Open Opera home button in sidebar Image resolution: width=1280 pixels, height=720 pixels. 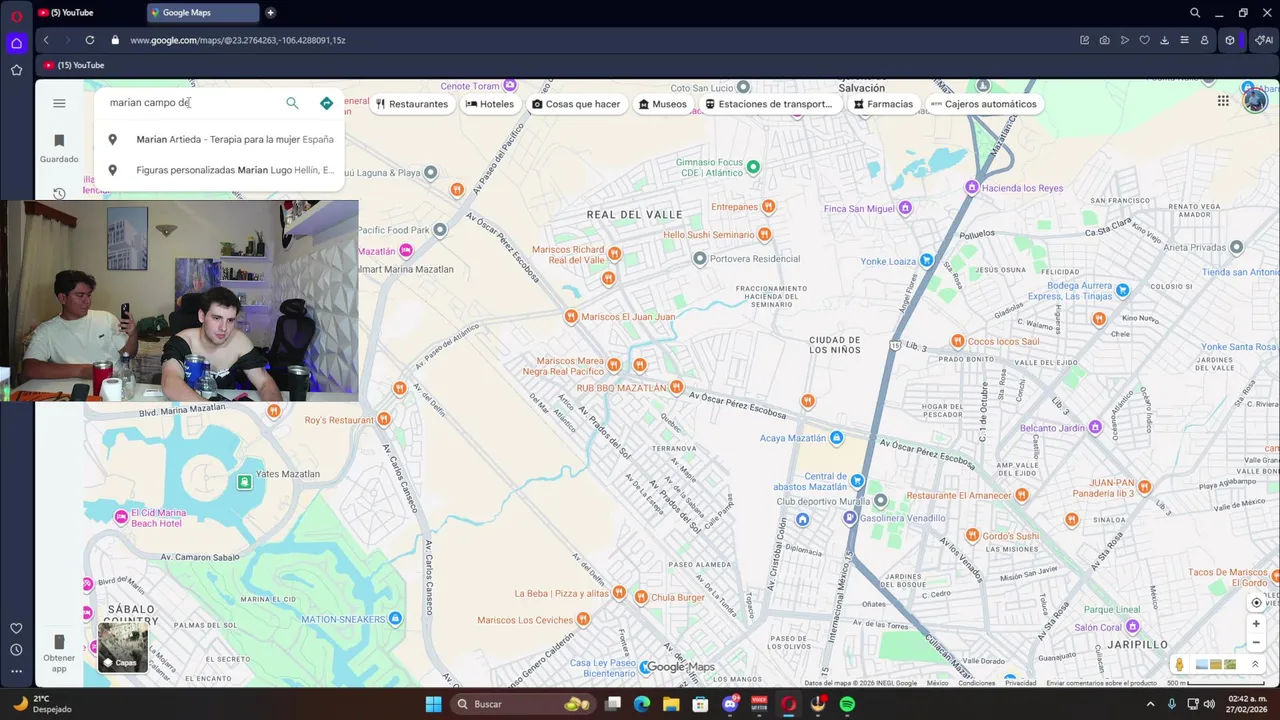pyautogui.click(x=16, y=43)
